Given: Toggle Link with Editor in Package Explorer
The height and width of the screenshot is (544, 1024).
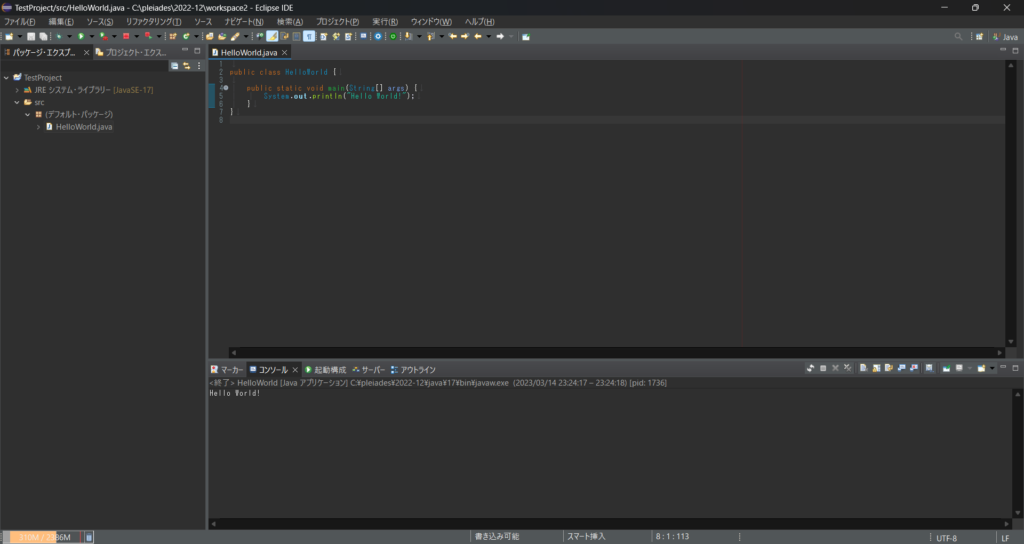Looking at the screenshot, I should point(186,66).
